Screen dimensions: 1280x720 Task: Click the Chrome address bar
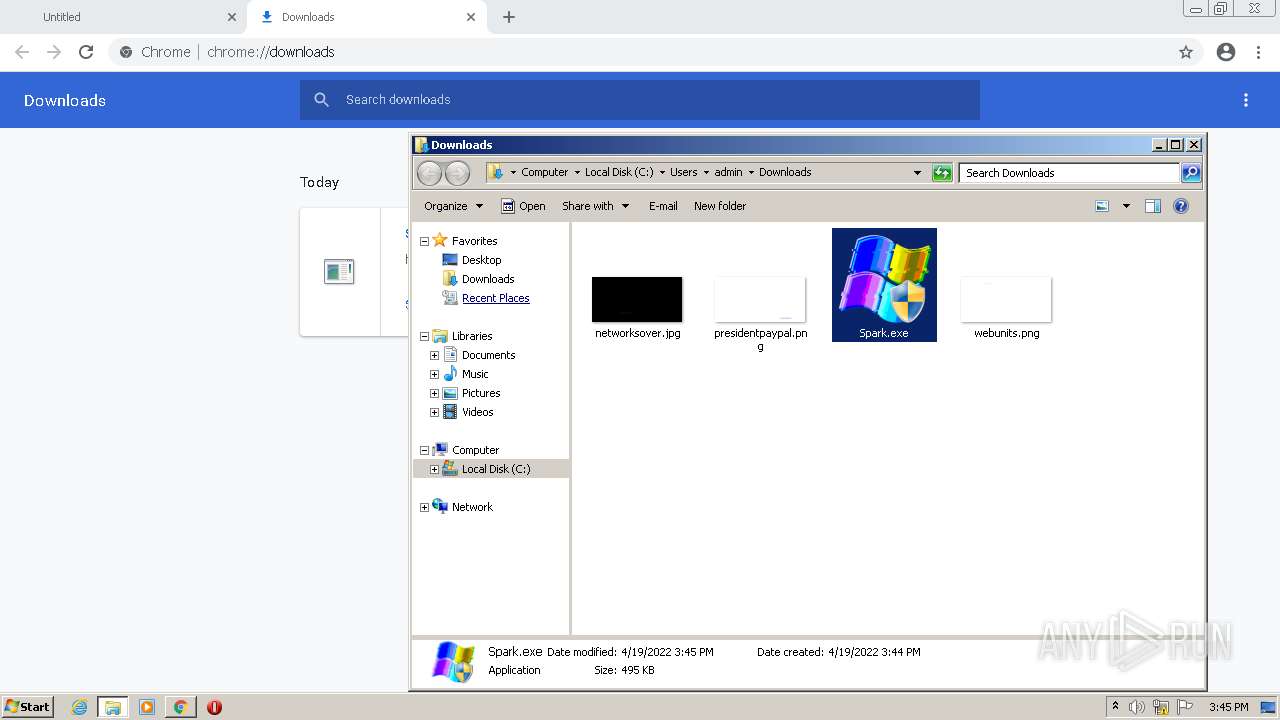tap(640, 52)
